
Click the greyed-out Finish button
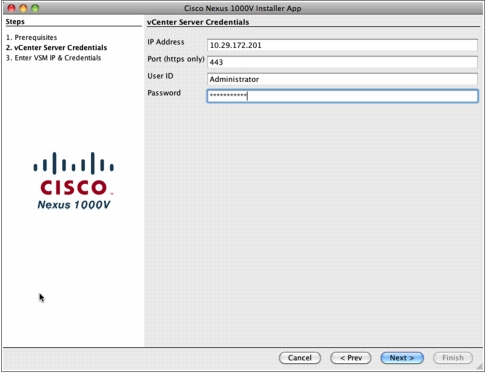453,358
